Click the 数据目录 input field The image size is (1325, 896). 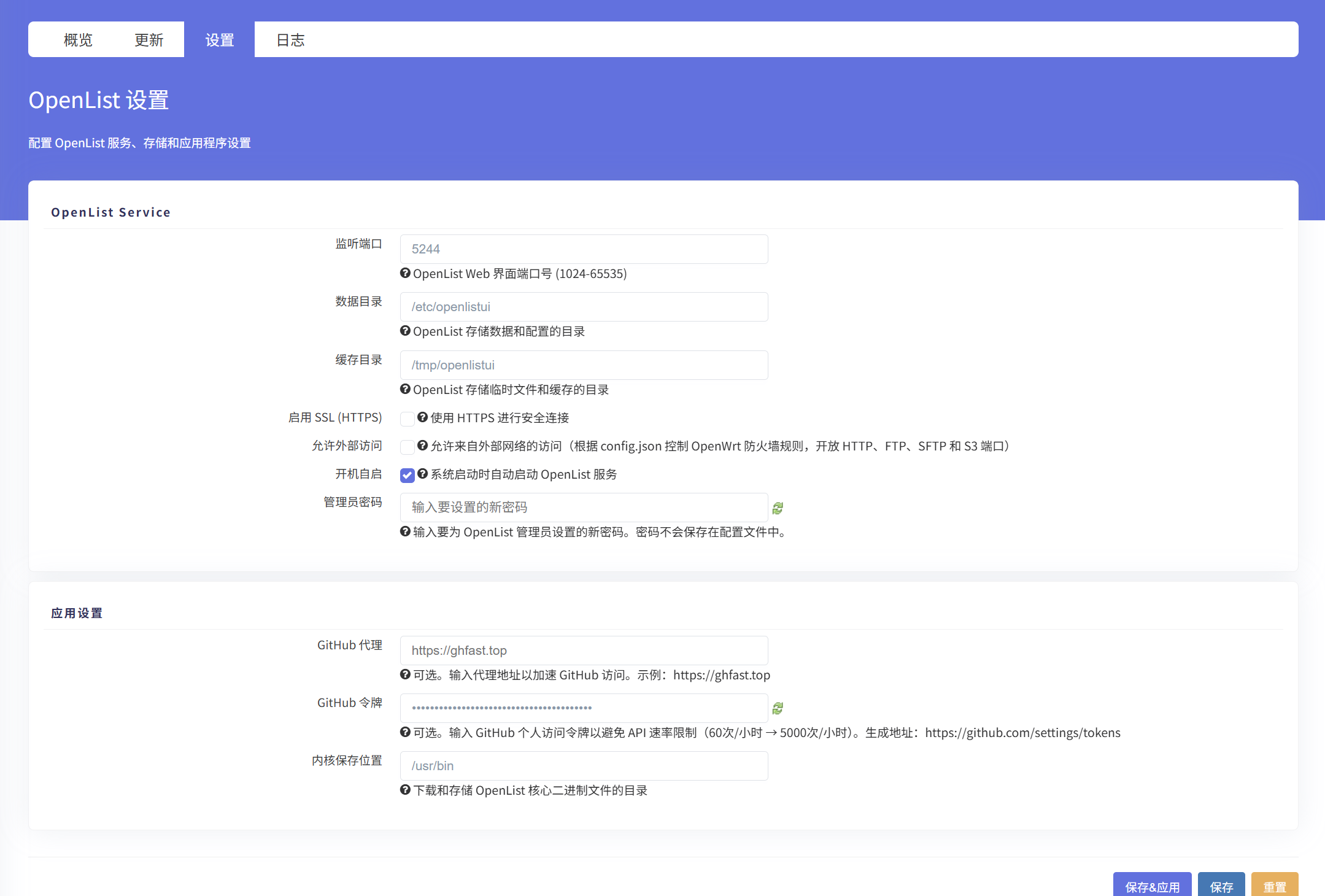point(584,307)
